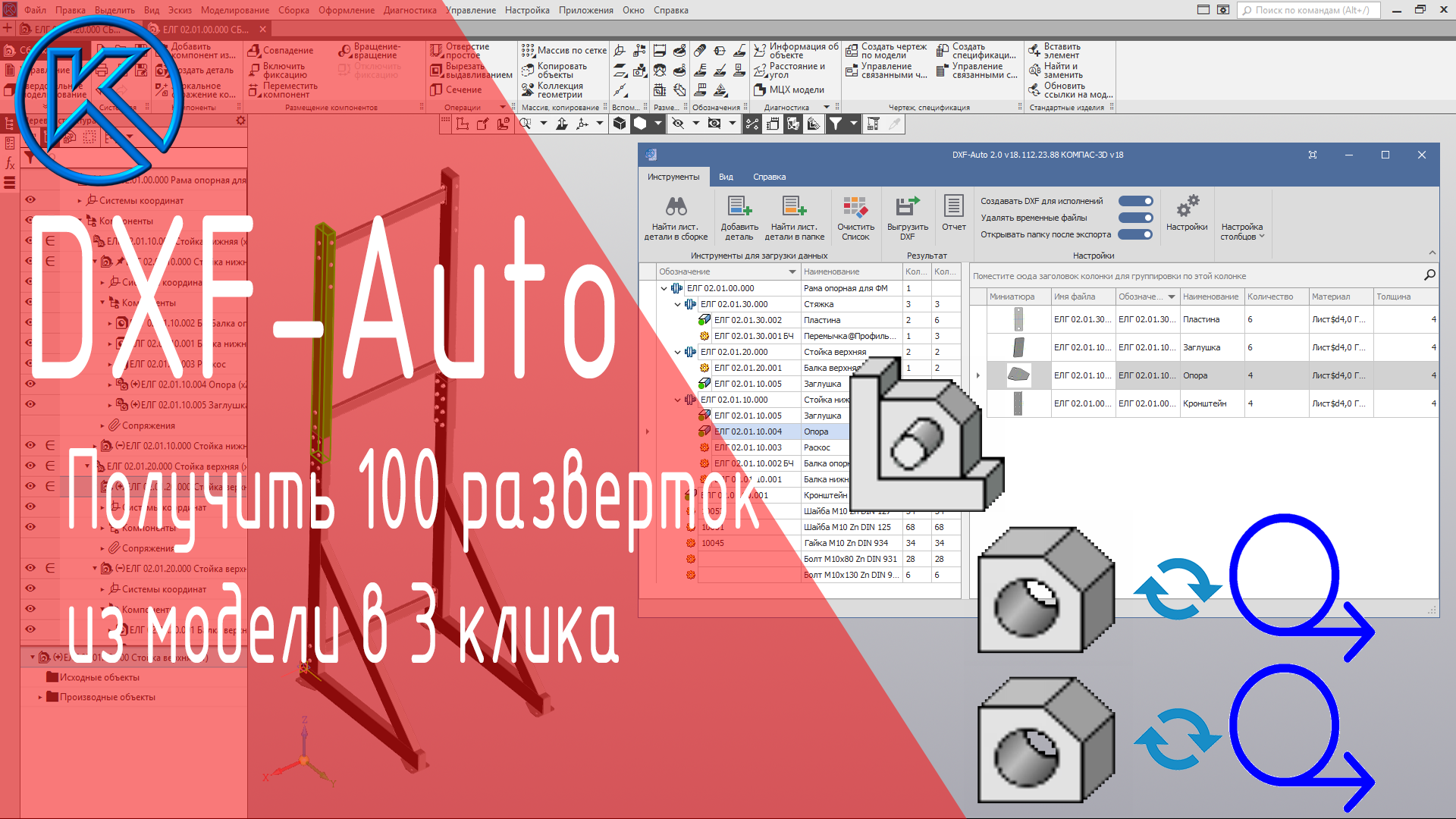
Task: Click the funnel filter icon in the view toolbar
Action: click(x=835, y=124)
